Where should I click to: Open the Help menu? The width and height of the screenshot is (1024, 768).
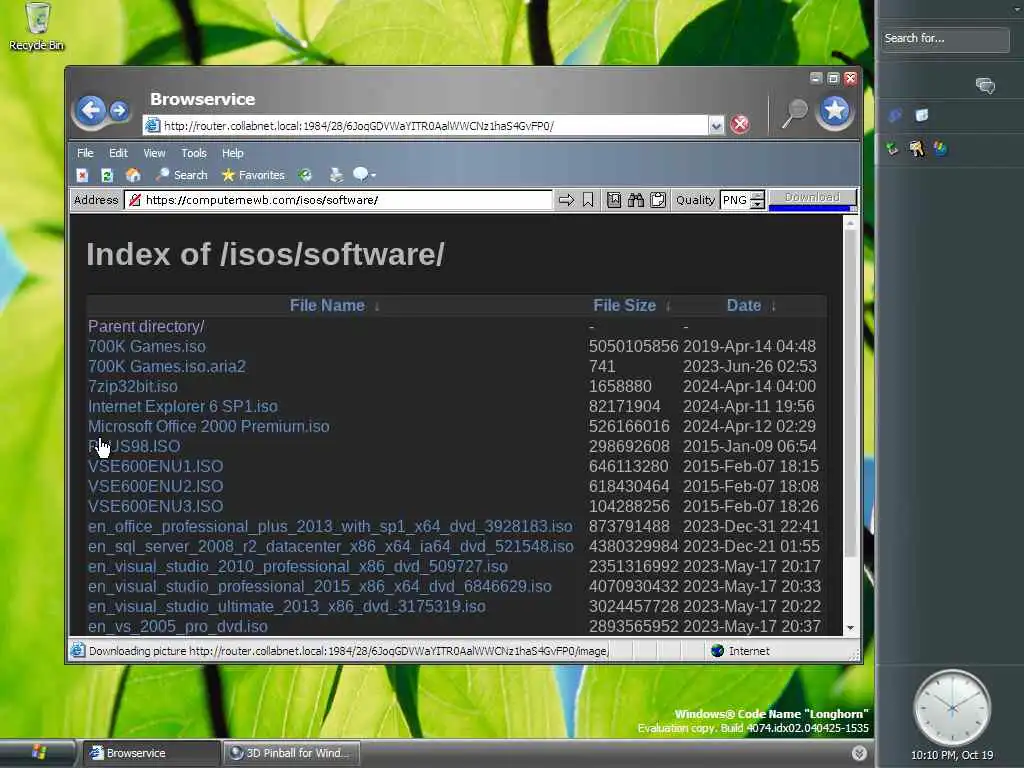(232, 153)
